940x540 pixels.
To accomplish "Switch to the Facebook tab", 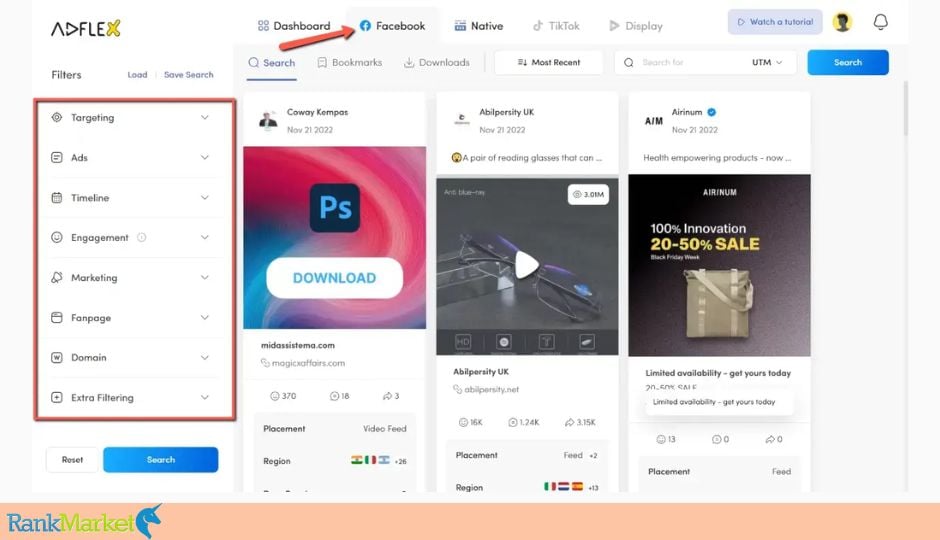I will [x=393, y=26].
